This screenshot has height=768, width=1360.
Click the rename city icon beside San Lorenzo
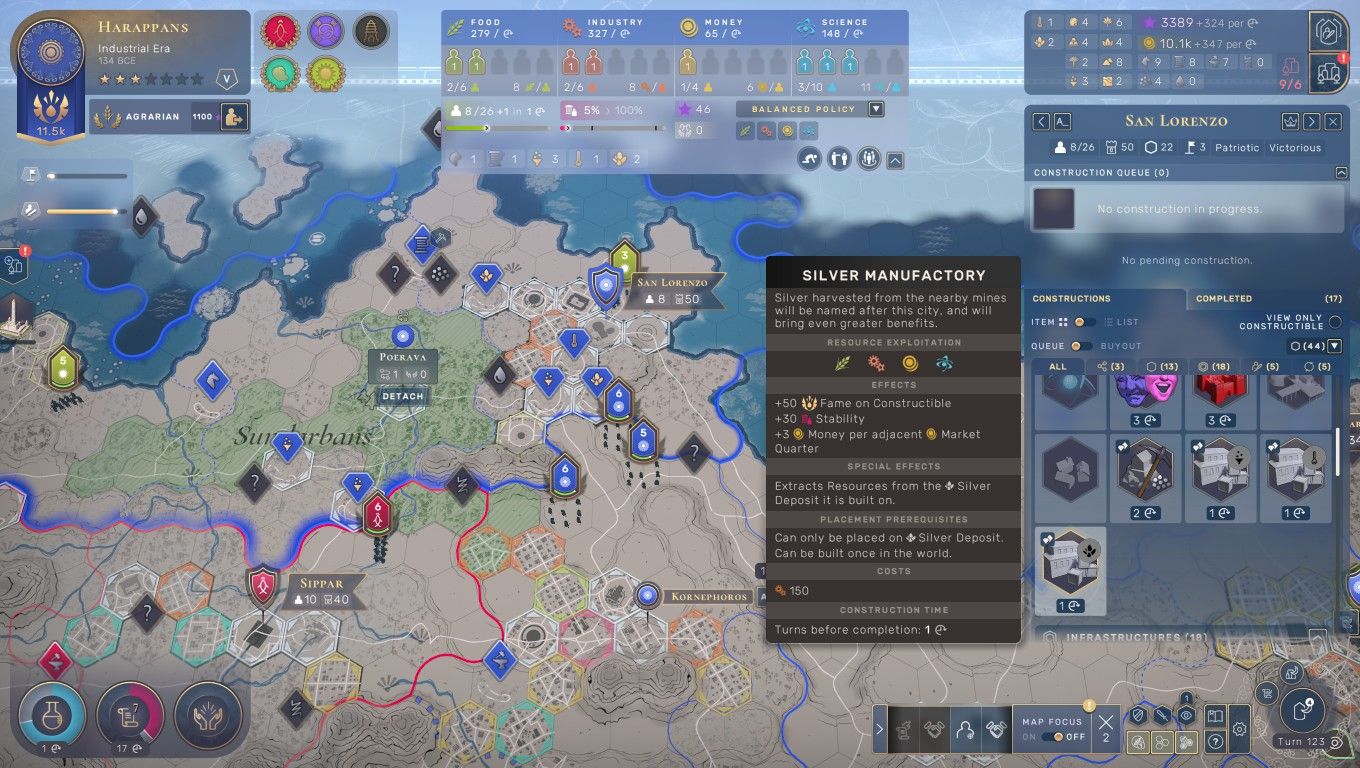1062,121
